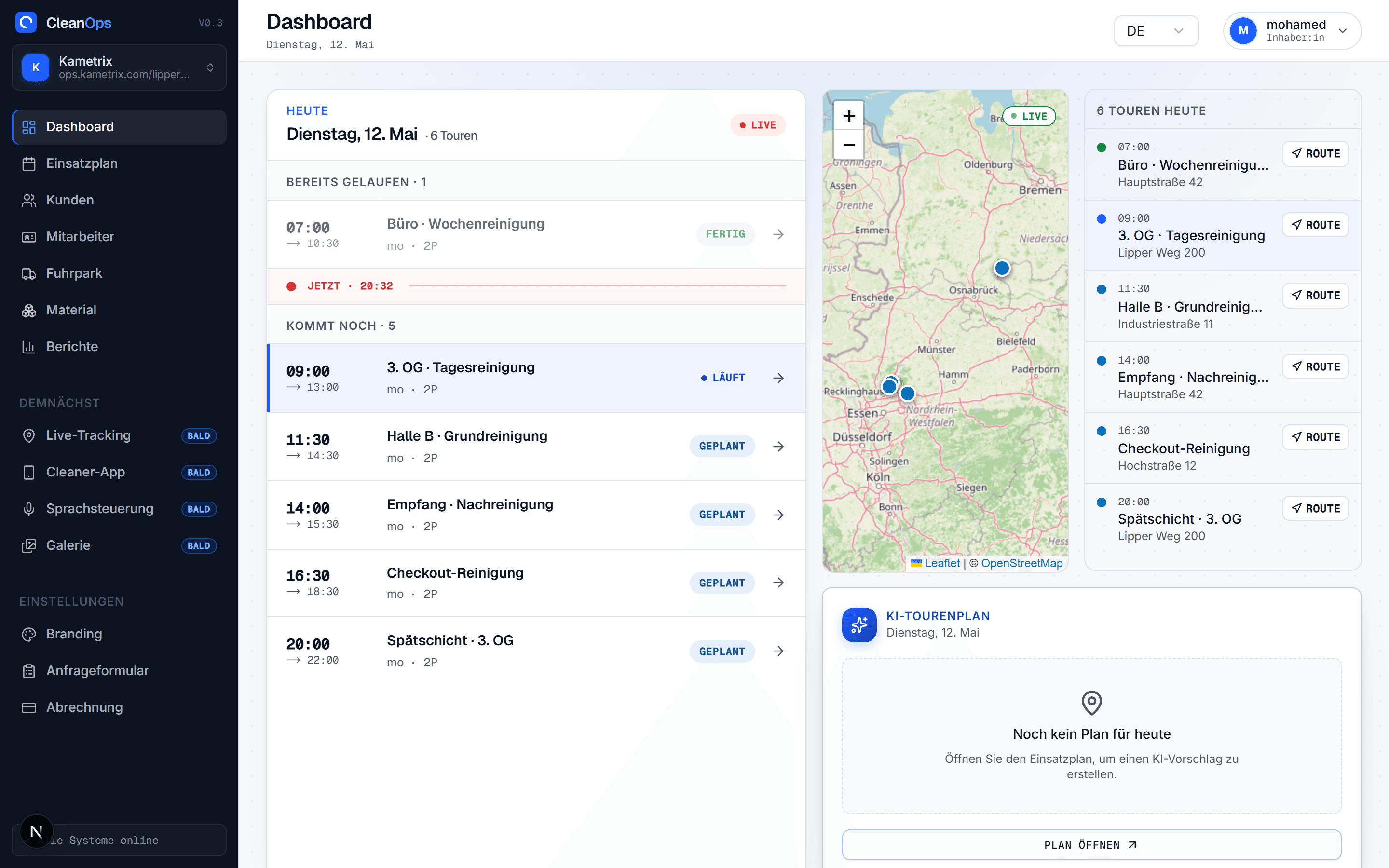Click the Hochstraße 12 address

point(1157,465)
